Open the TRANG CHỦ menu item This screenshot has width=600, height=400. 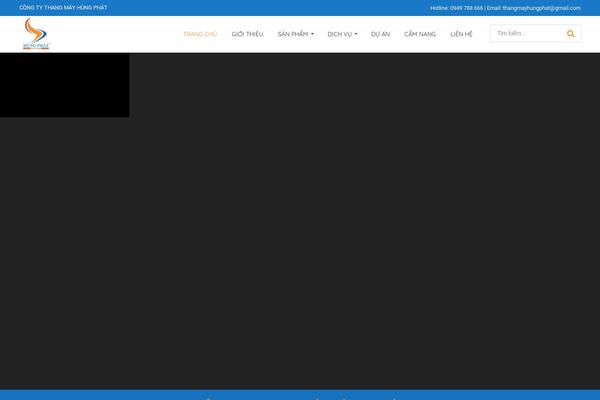[200, 34]
